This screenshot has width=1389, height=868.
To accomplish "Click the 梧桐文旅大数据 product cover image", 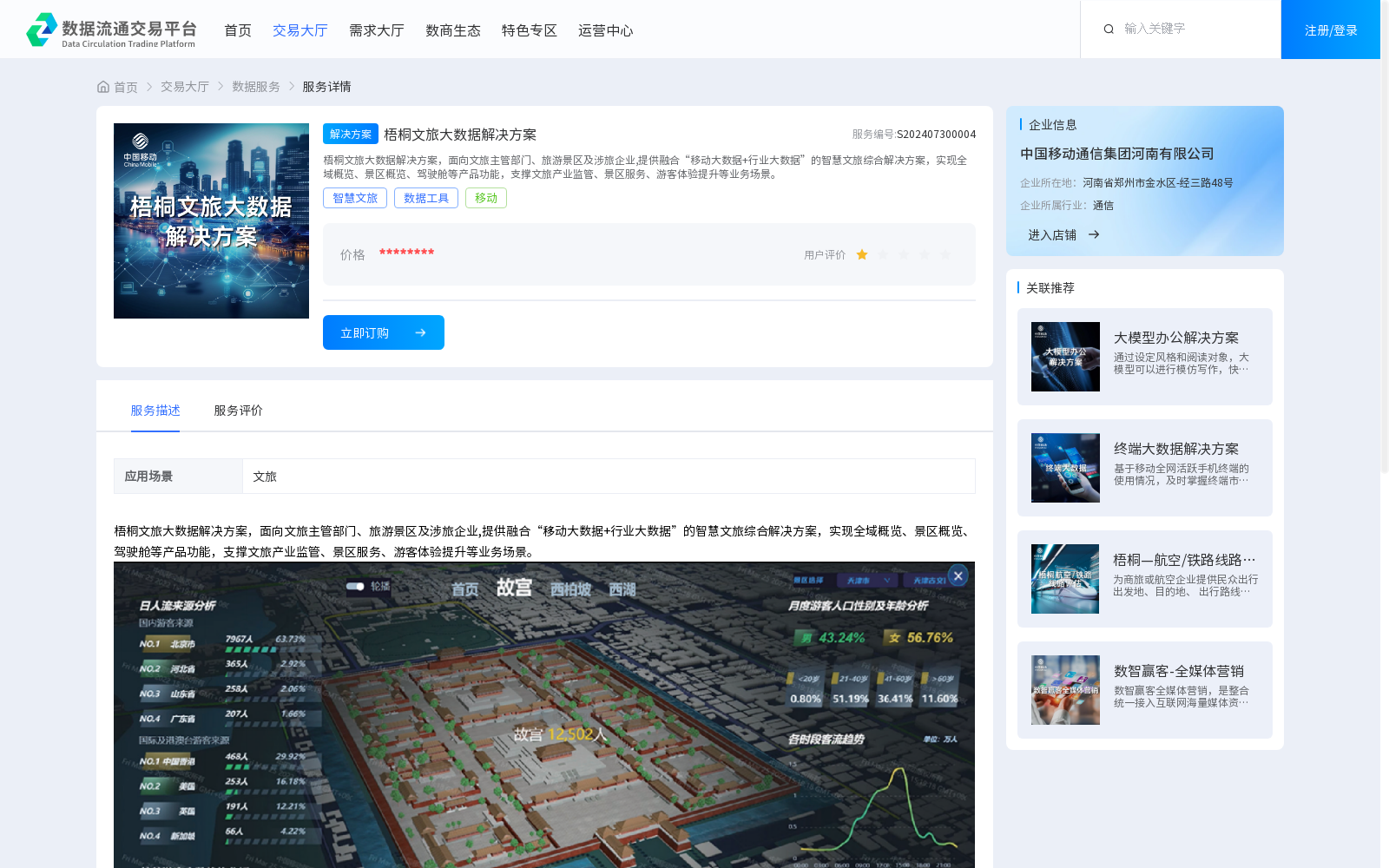I will point(211,220).
